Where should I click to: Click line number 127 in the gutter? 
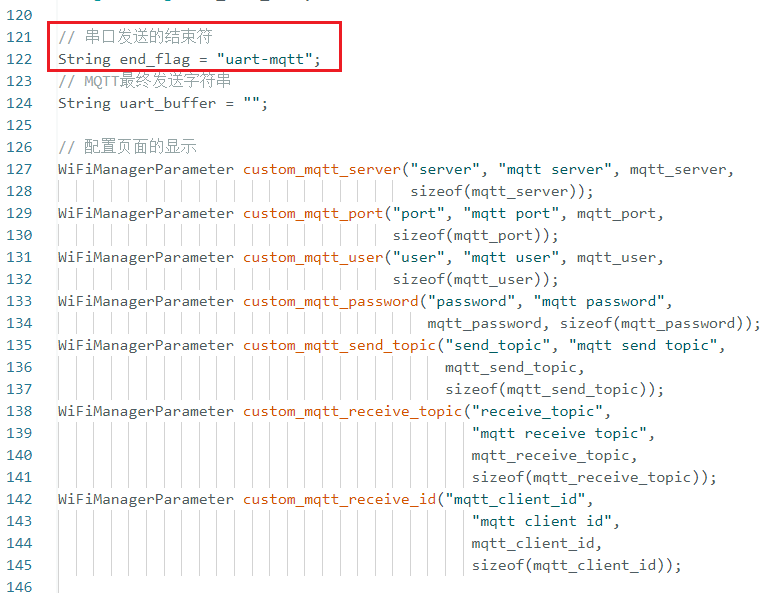(x=19, y=169)
